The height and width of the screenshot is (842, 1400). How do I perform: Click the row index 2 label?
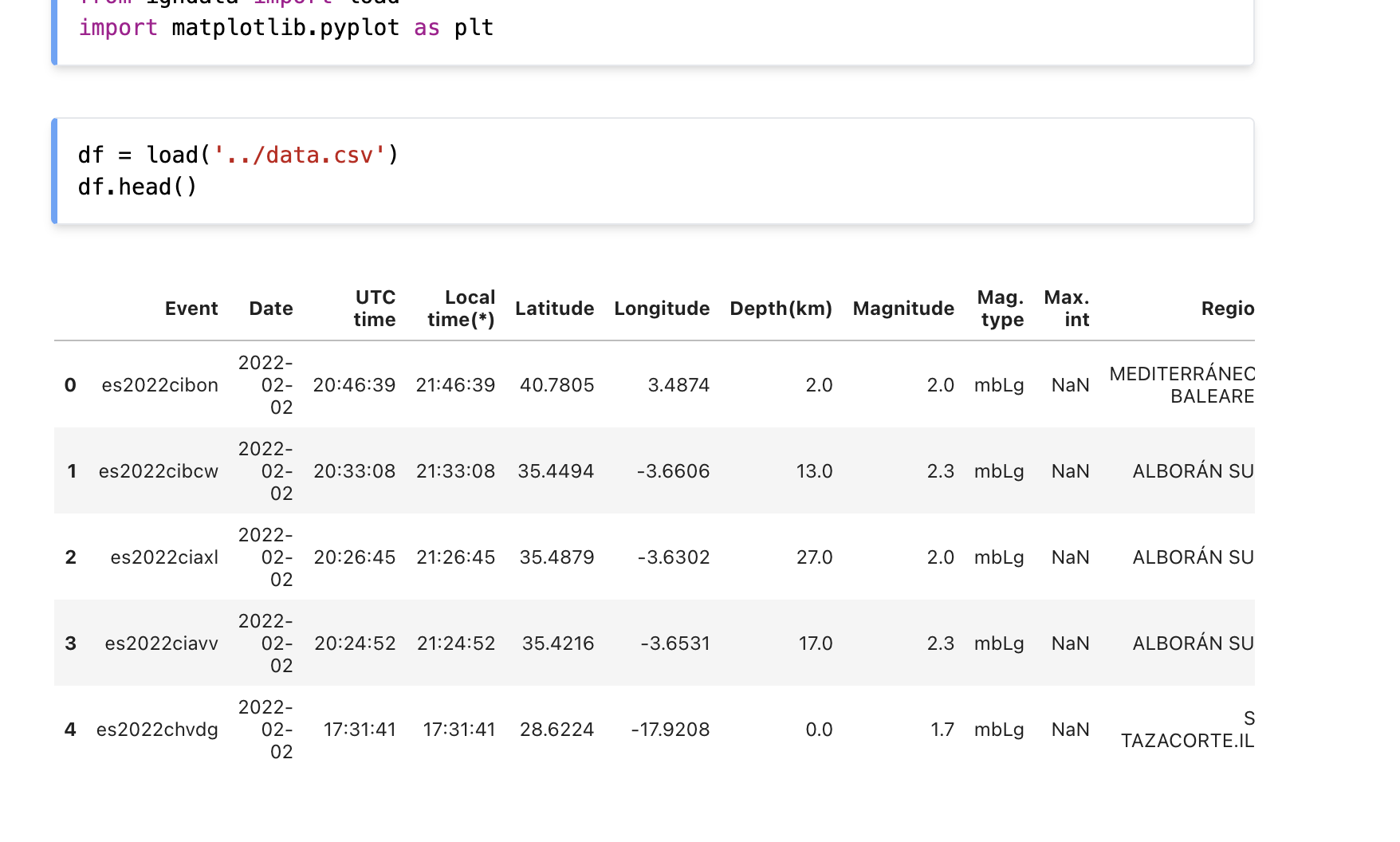click(x=70, y=557)
